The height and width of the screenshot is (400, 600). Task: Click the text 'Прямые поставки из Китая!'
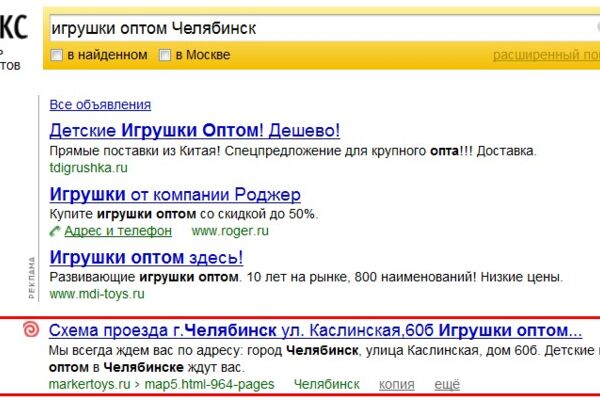135,151
